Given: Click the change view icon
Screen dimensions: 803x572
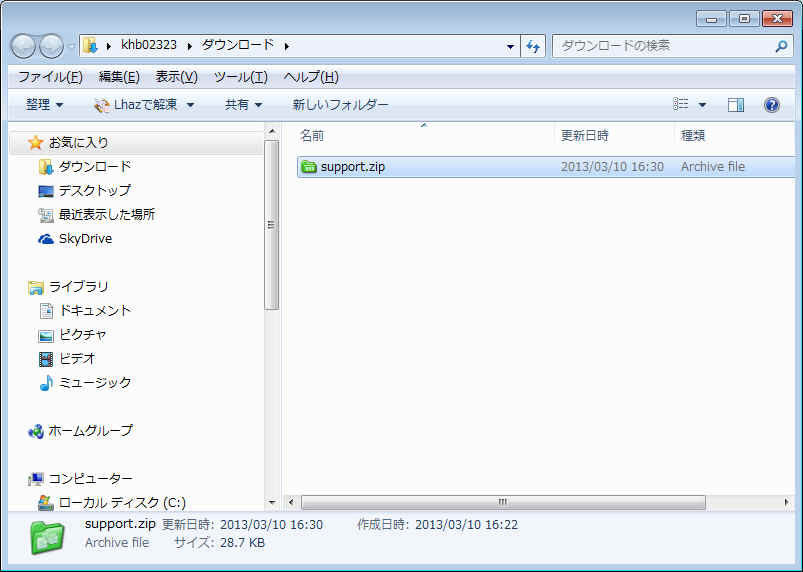Looking at the screenshot, I should point(681,105).
